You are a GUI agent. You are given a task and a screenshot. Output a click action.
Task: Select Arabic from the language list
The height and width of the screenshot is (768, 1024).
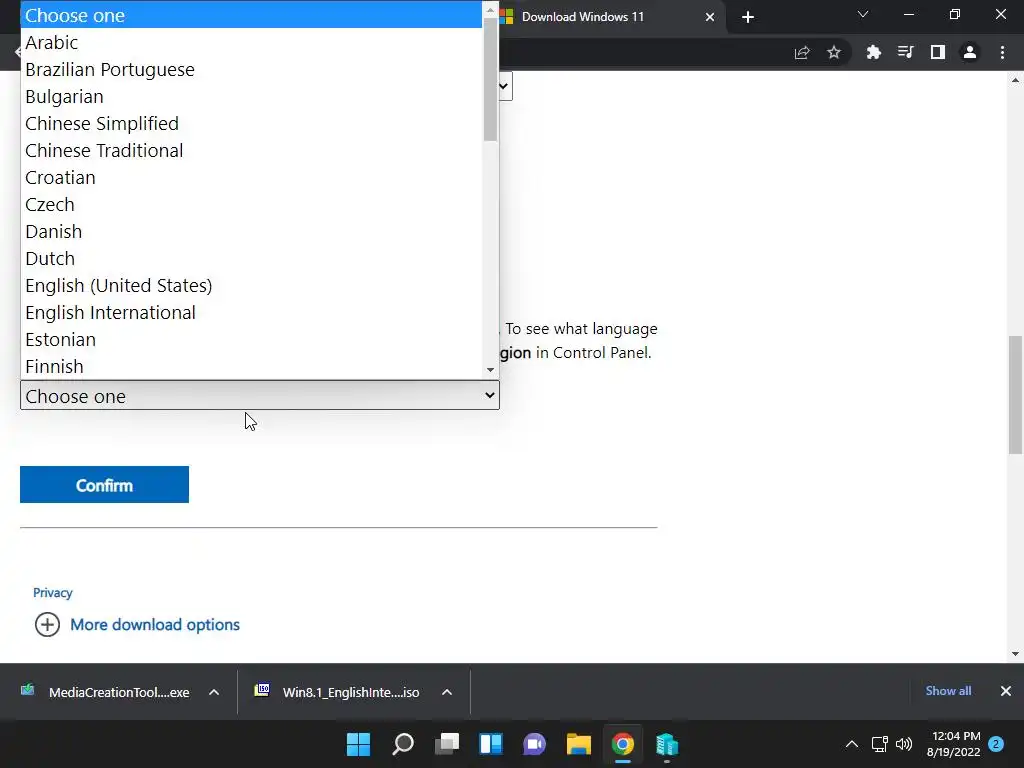(251, 42)
